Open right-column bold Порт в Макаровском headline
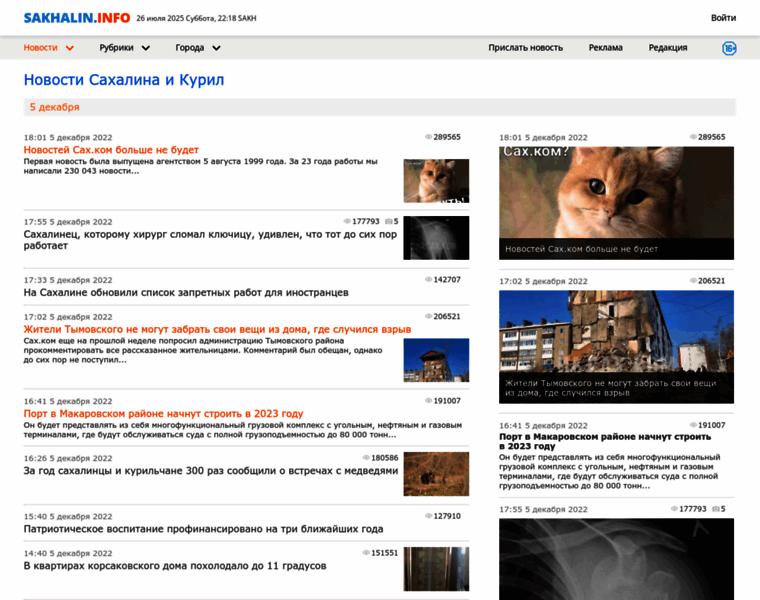The width and height of the screenshot is (760, 600). (605, 441)
